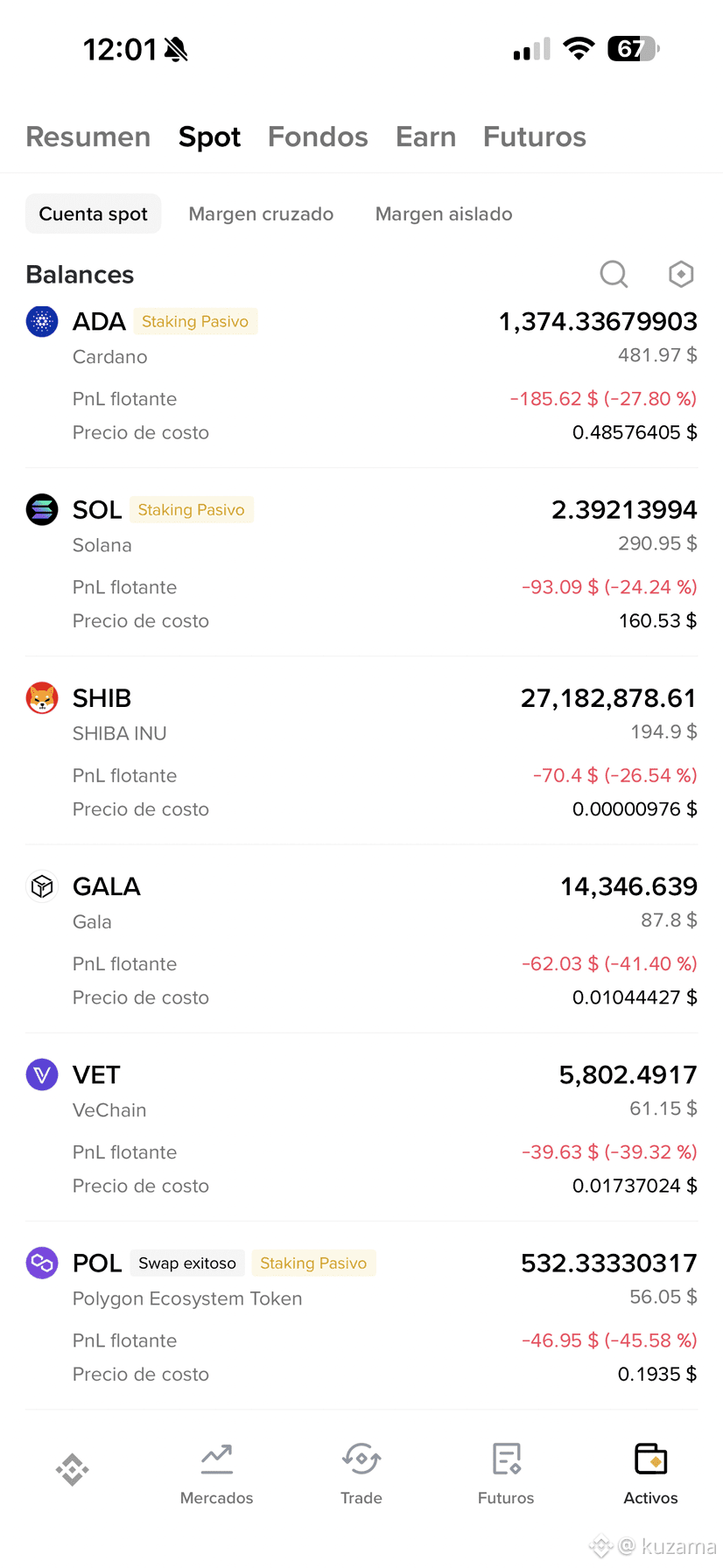Viewport: 723px width, 1568px height.
Task: Open the balances search magnifier icon
Action: click(614, 274)
